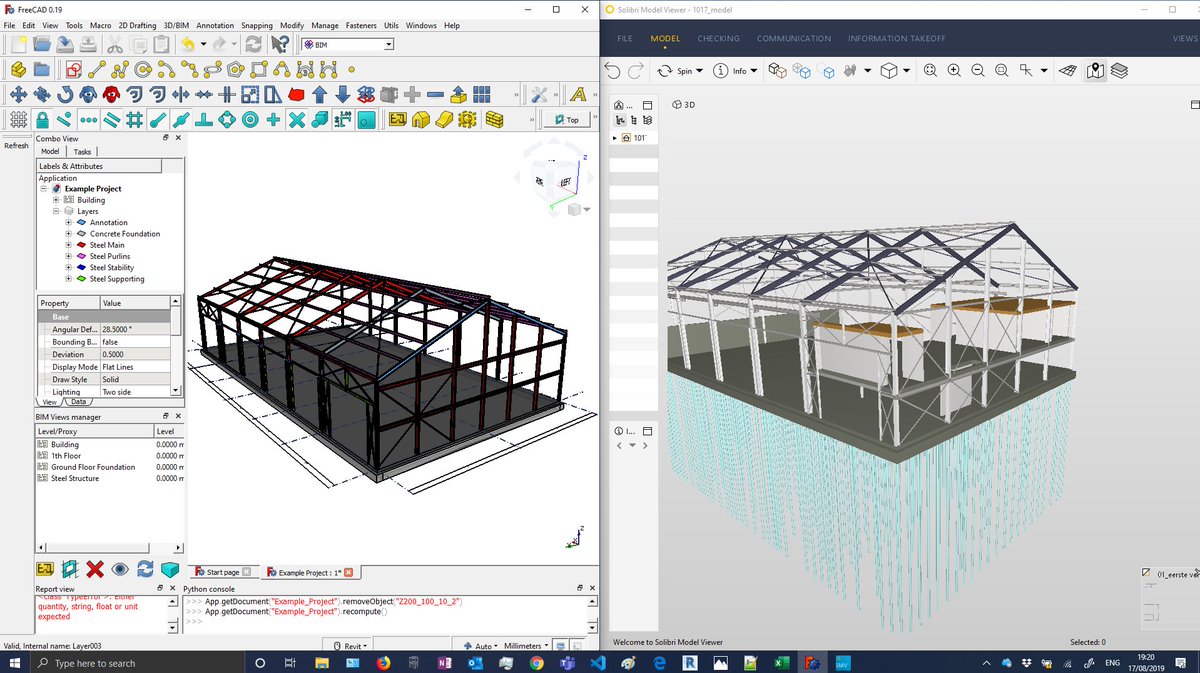Select the Draft Line tool

point(97,70)
